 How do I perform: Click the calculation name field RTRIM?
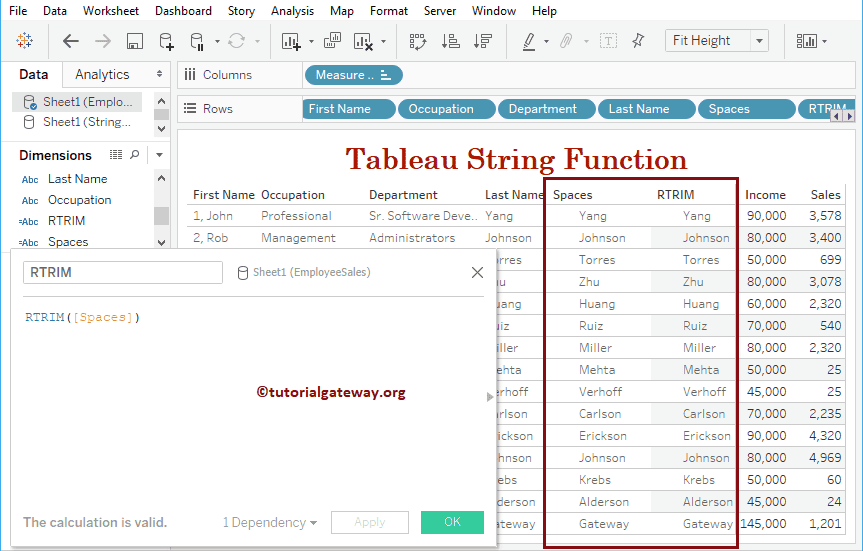123,272
